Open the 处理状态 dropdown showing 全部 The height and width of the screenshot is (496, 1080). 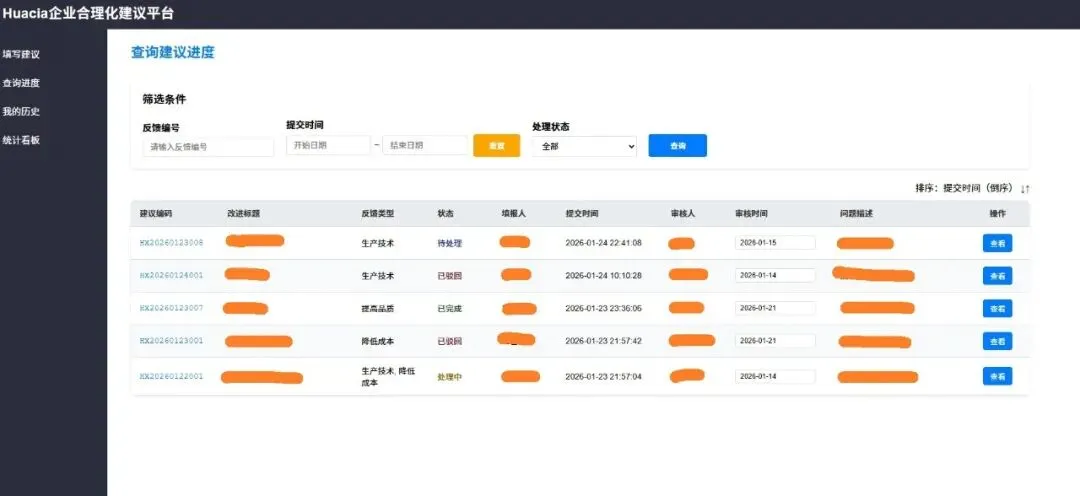[584, 146]
